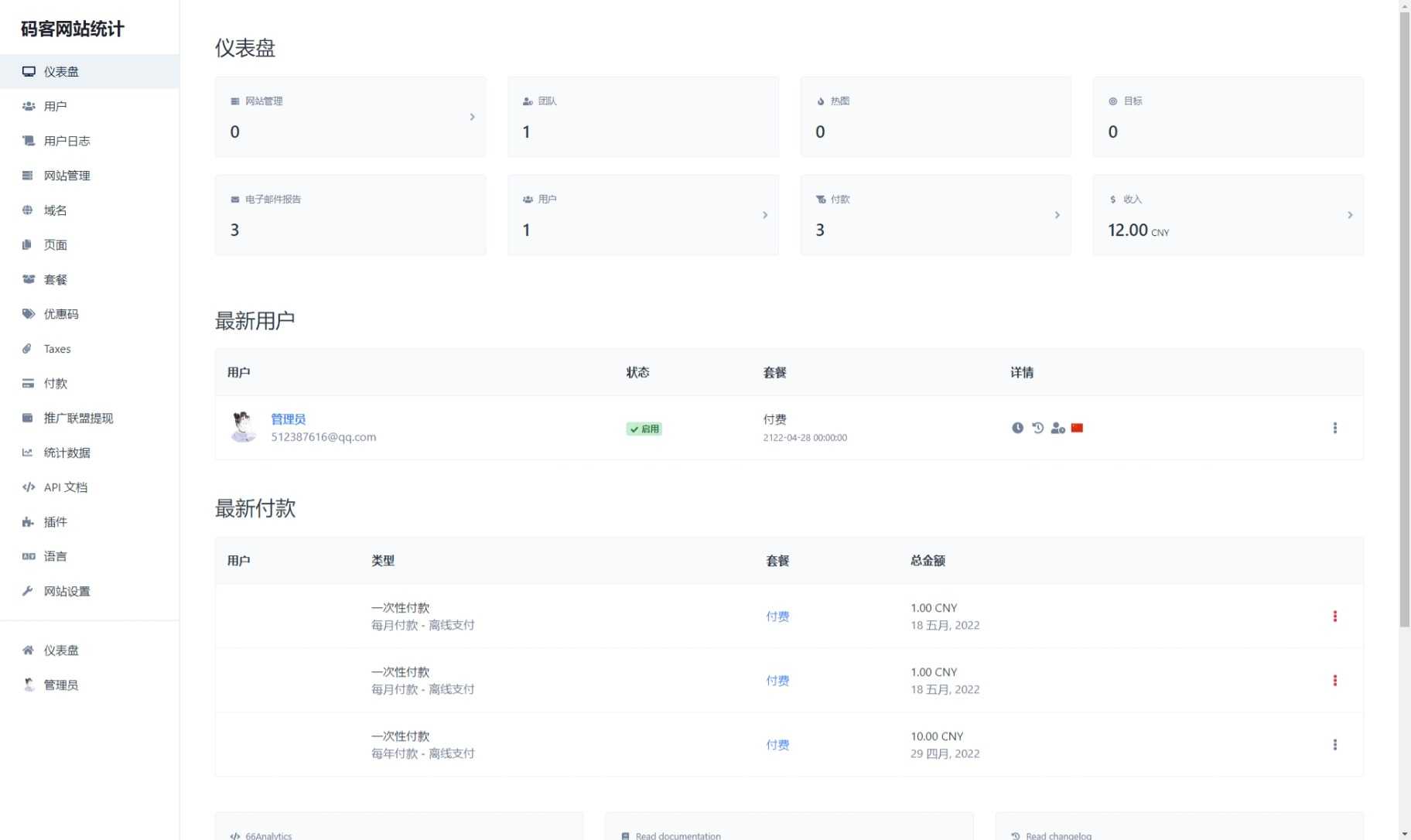Click the 域名 globe icon
This screenshot has height=840, width=1411.
coord(28,210)
